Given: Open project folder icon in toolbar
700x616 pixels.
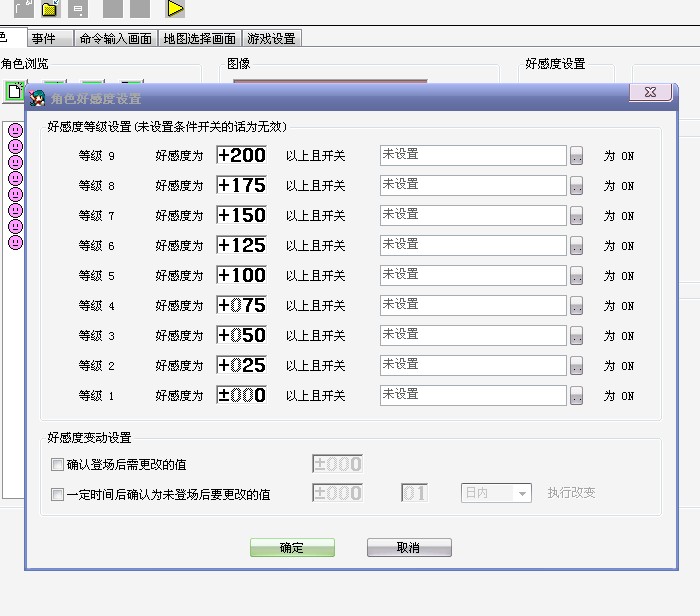Looking at the screenshot, I should click(50, 8).
